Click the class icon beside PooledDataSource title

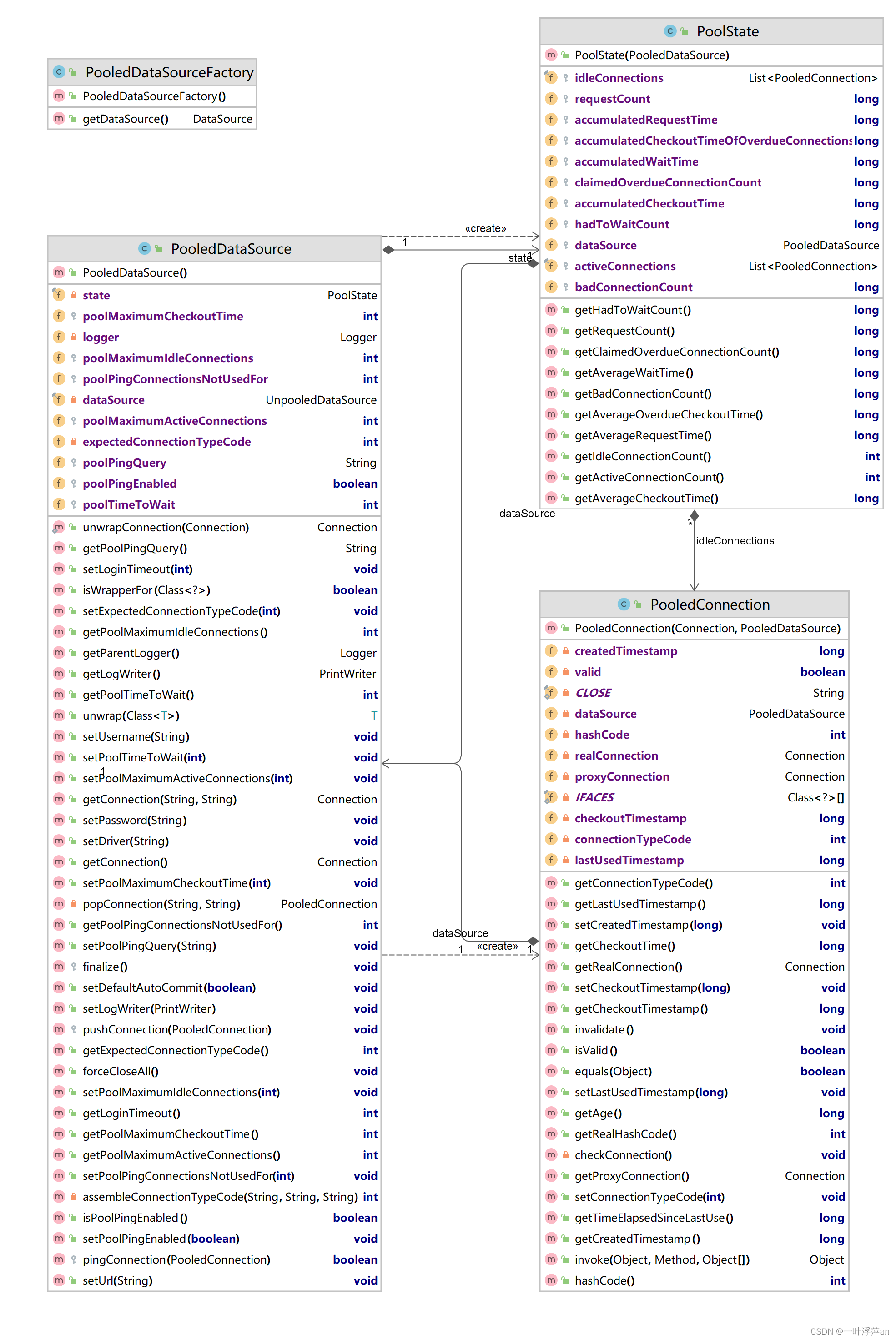click(x=144, y=248)
